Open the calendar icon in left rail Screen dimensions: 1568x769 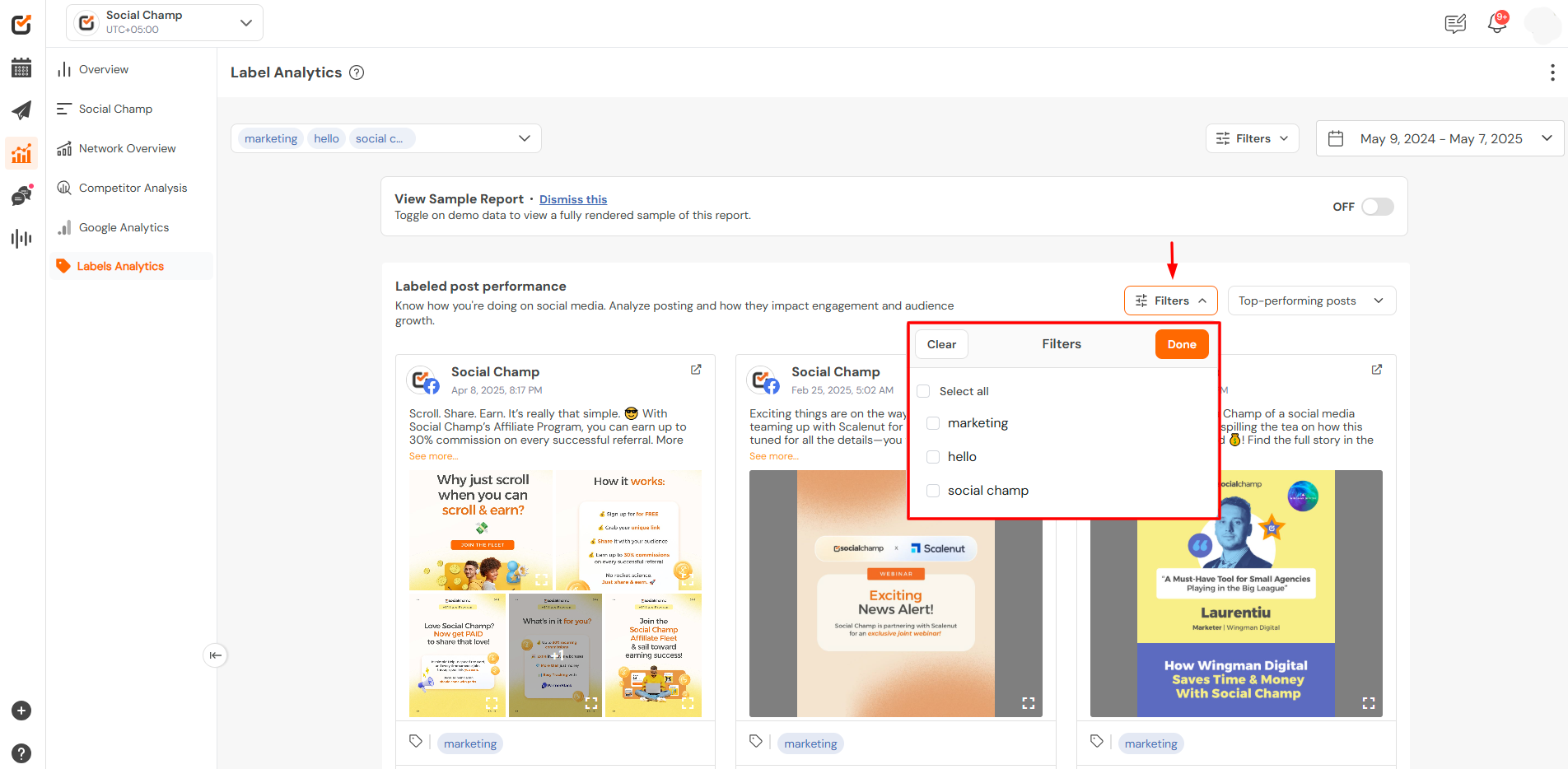21,68
